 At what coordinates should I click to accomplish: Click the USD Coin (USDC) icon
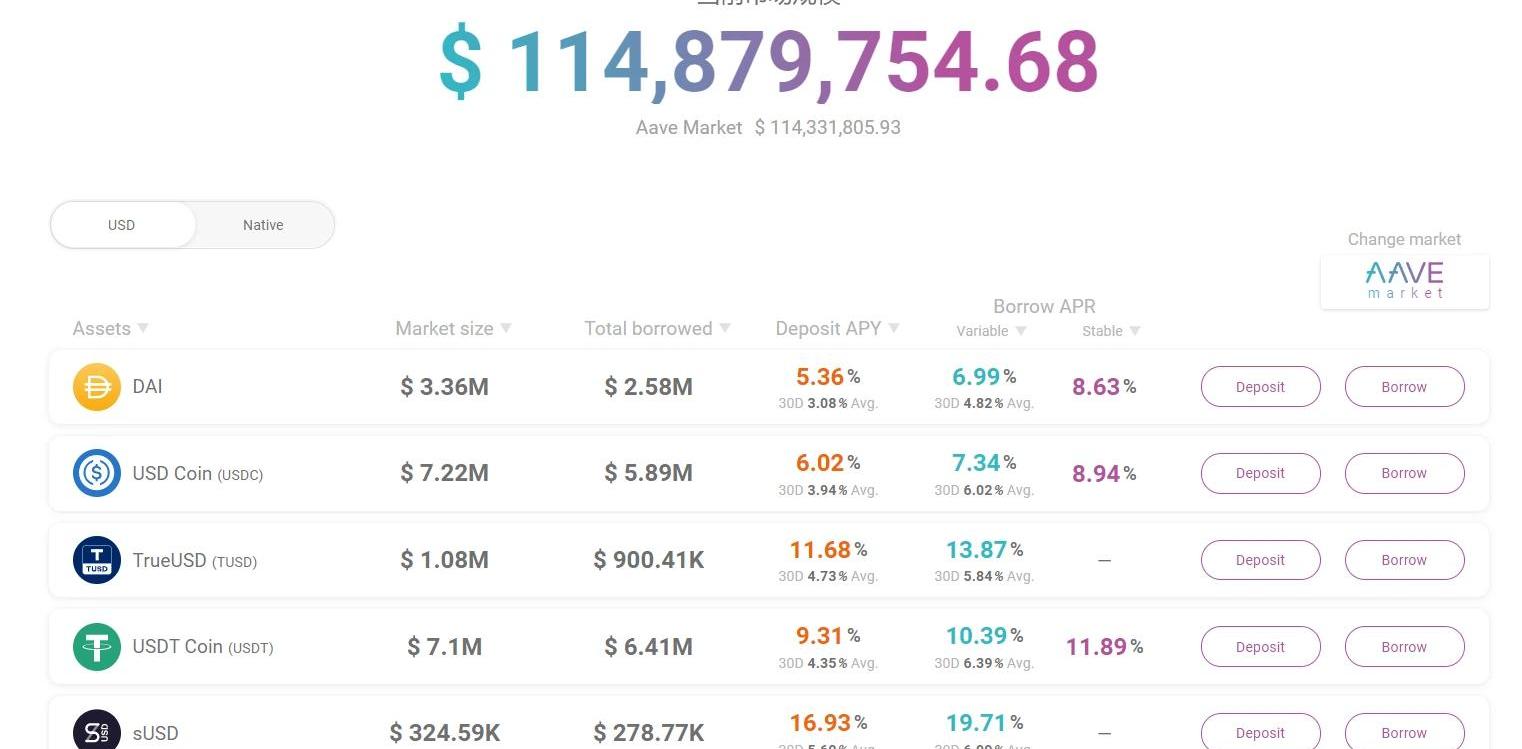tap(97, 473)
